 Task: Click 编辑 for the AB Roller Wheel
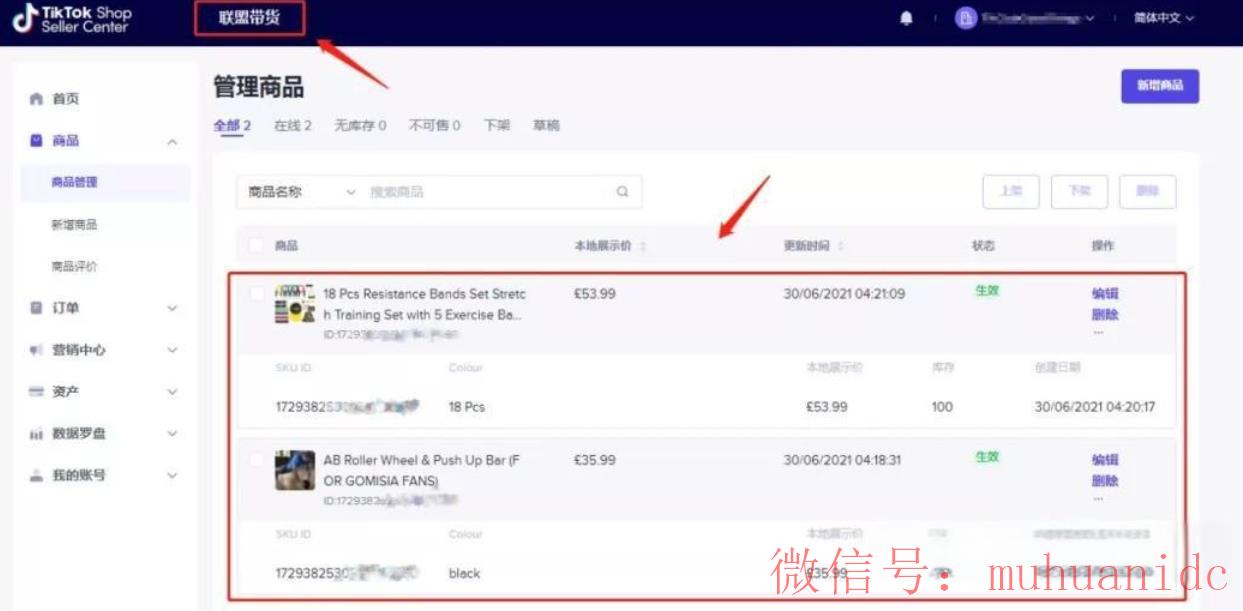coord(1105,460)
